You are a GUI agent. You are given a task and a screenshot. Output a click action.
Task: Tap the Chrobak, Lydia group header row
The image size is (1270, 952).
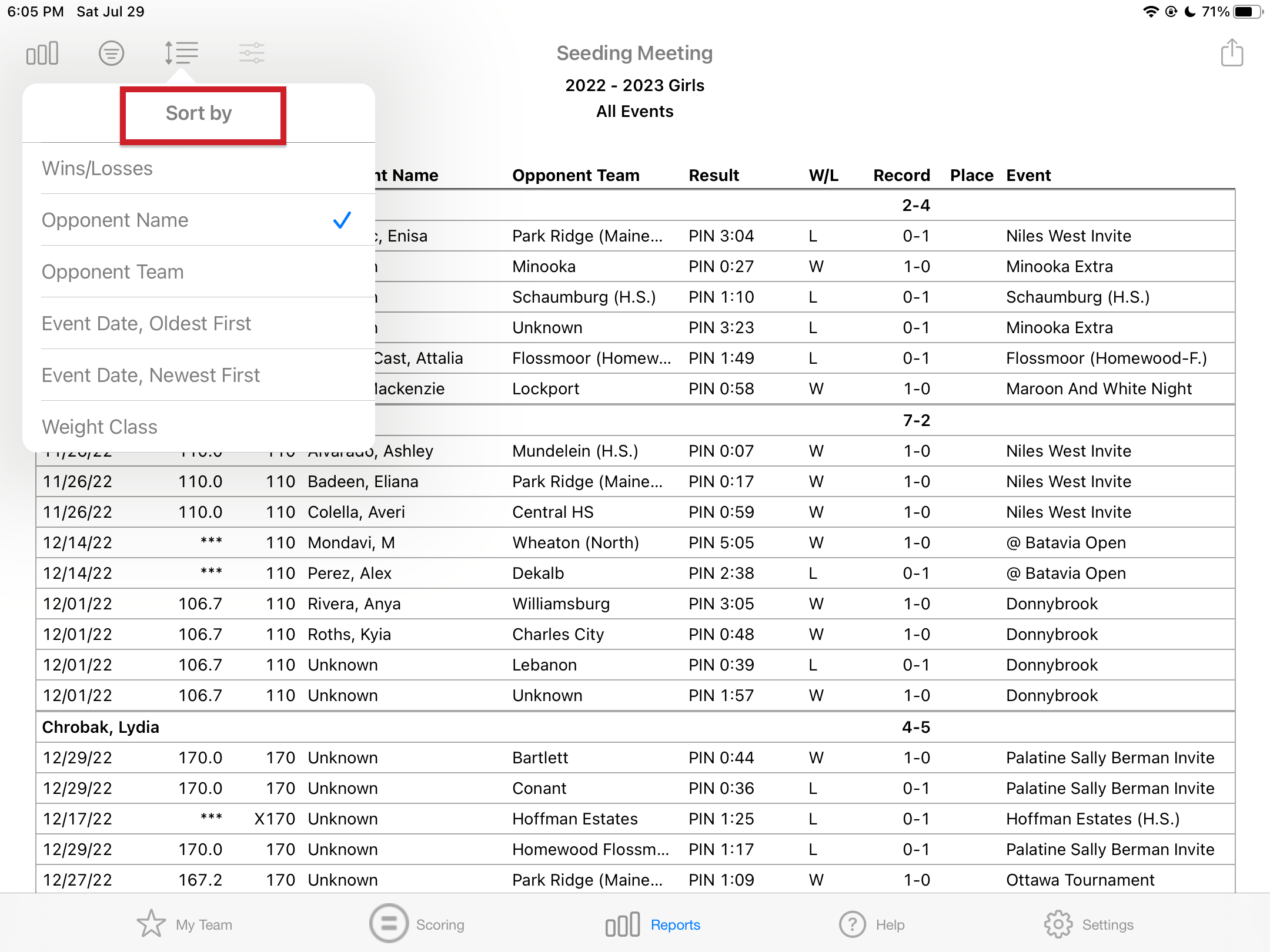pos(636,727)
